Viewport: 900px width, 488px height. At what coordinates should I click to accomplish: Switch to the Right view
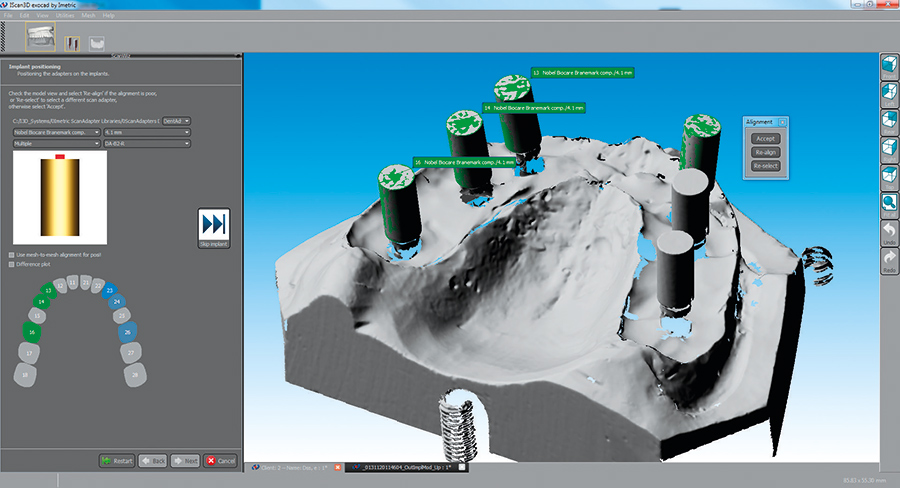point(889,150)
